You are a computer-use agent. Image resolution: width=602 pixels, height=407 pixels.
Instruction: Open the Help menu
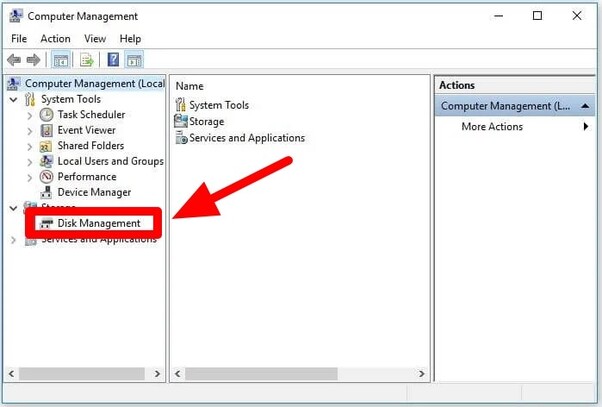tap(130, 39)
